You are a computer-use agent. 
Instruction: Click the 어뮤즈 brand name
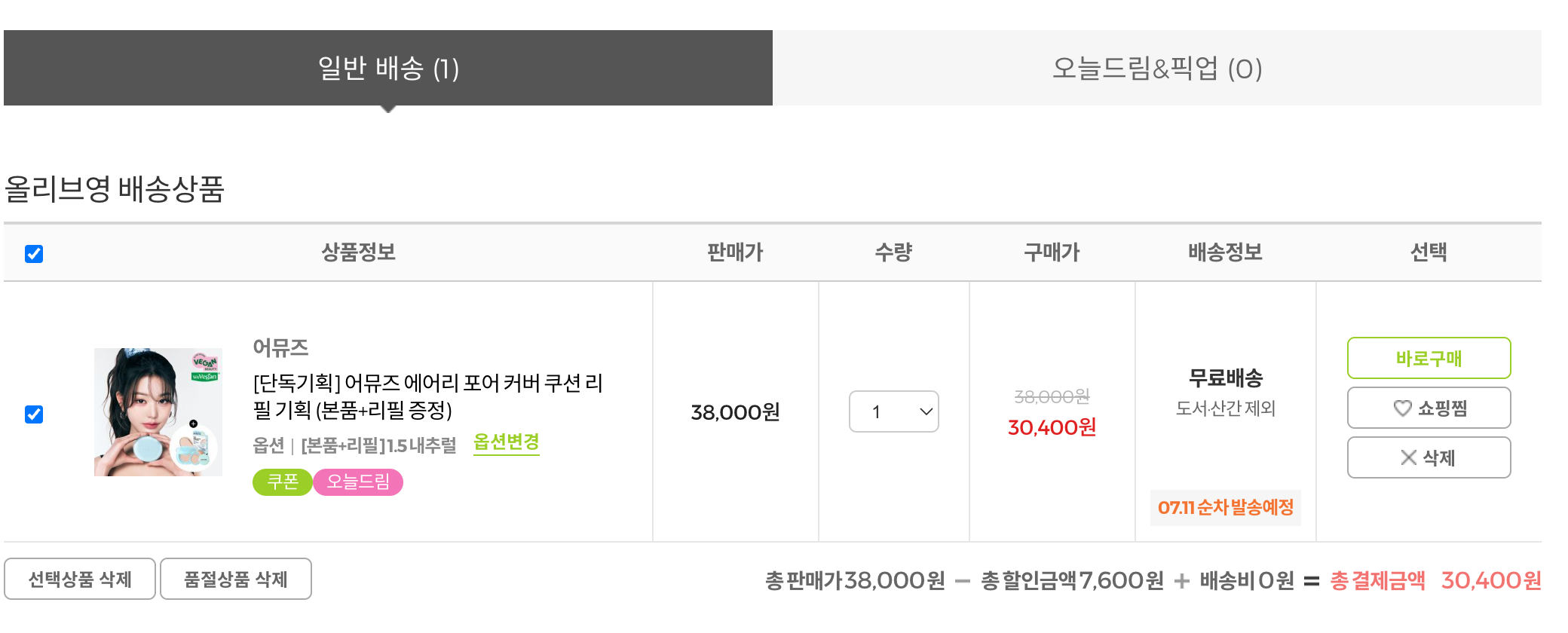pyautogui.click(x=281, y=347)
